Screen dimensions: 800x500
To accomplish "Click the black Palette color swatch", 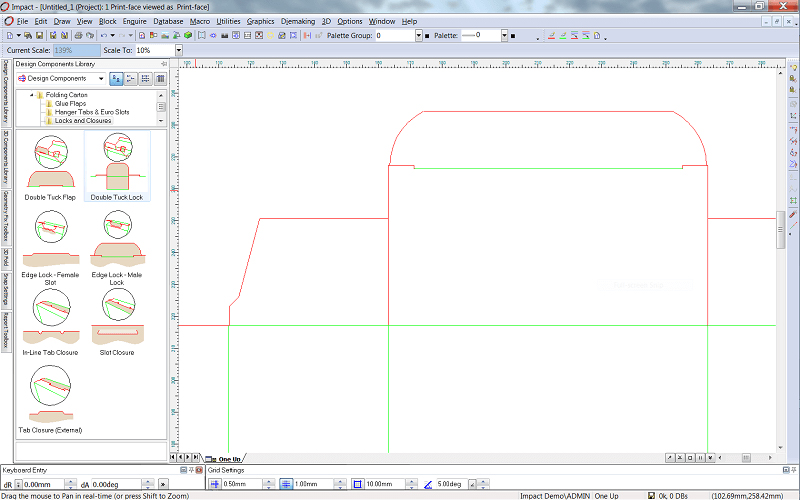I will pos(512,36).
